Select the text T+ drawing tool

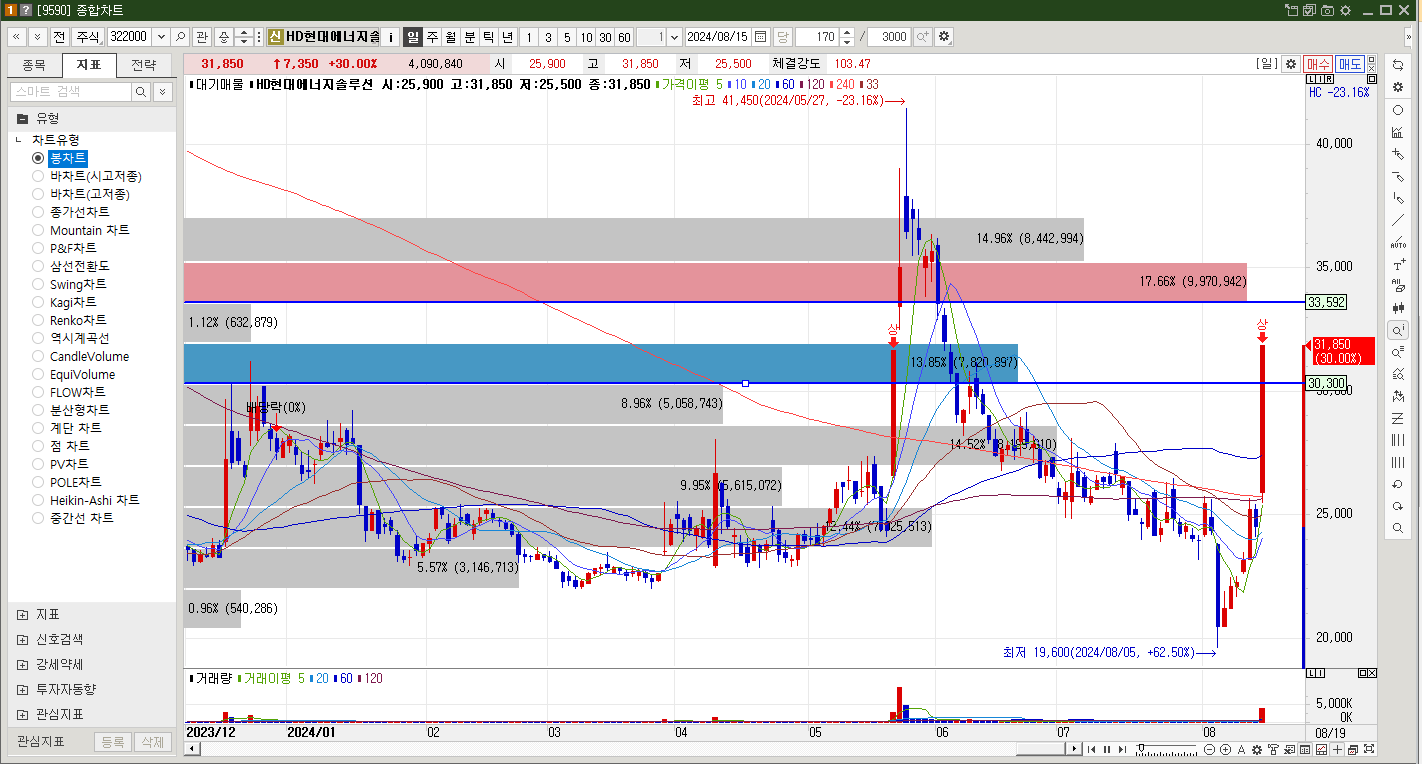coord(1398,265)
